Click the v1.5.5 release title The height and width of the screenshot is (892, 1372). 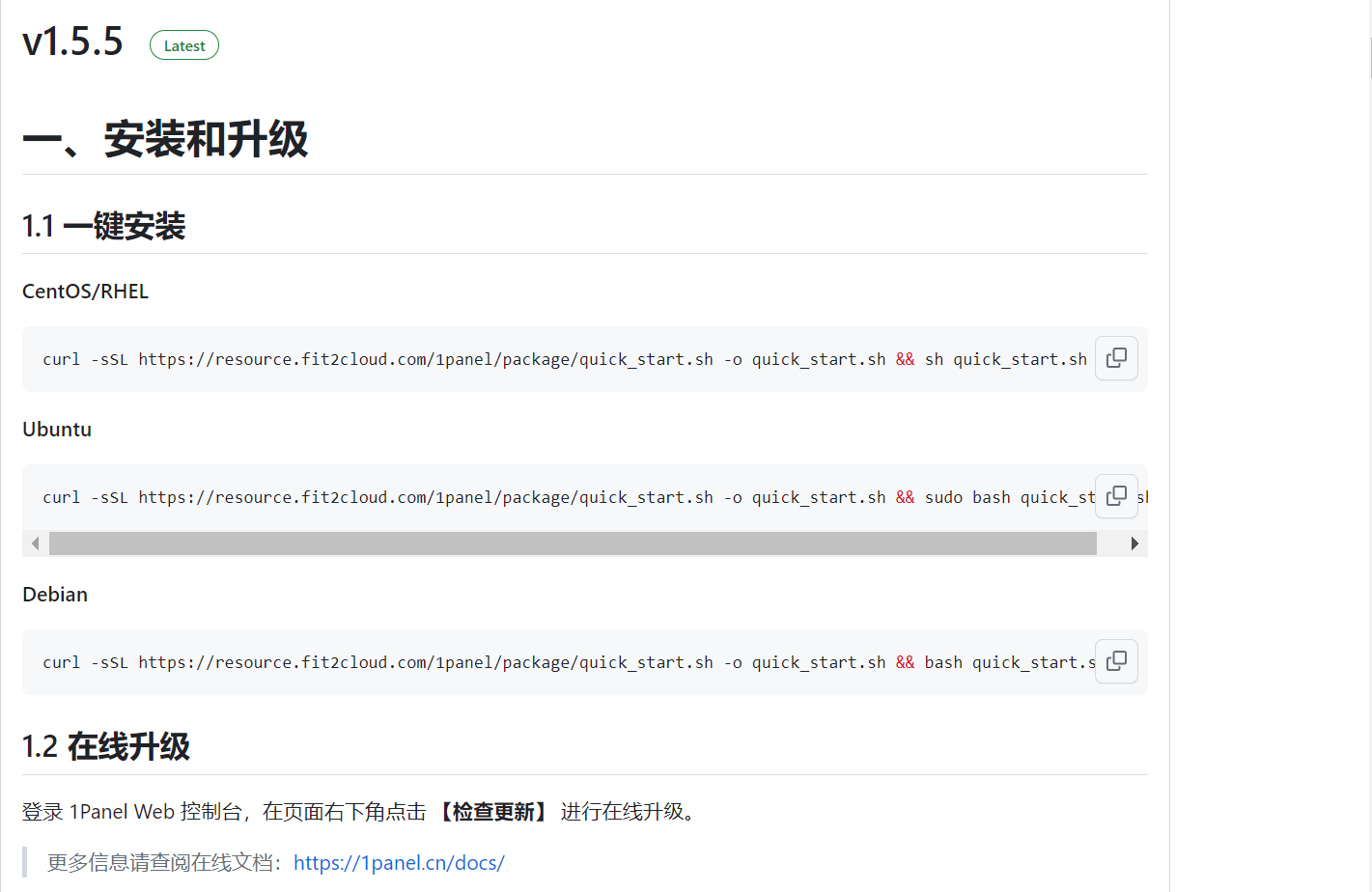[72, 42]
